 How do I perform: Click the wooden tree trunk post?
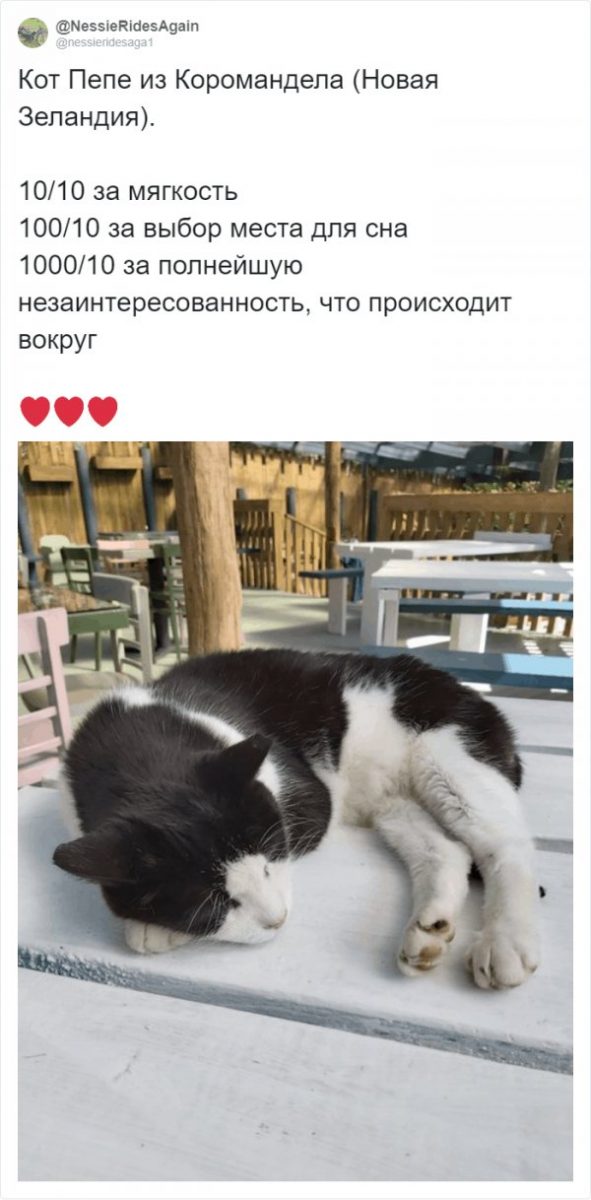pos(210,548)
